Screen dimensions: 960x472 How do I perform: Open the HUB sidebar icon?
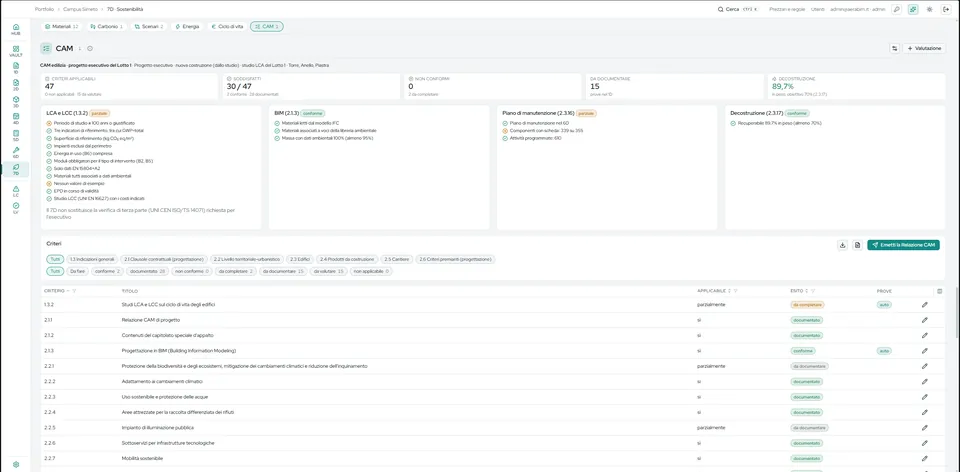tap(16, 29)
